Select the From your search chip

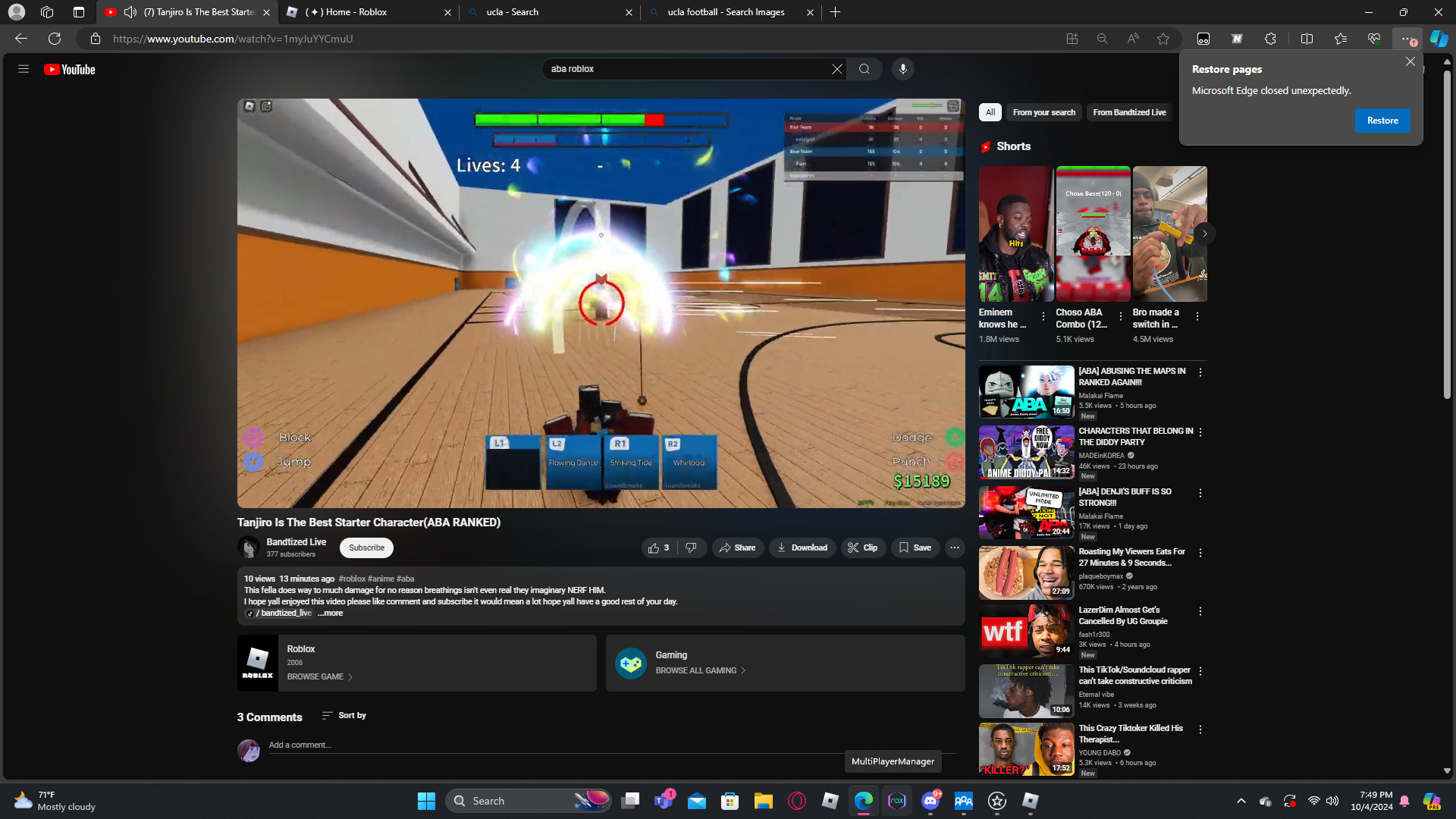tap(1044, 112)
